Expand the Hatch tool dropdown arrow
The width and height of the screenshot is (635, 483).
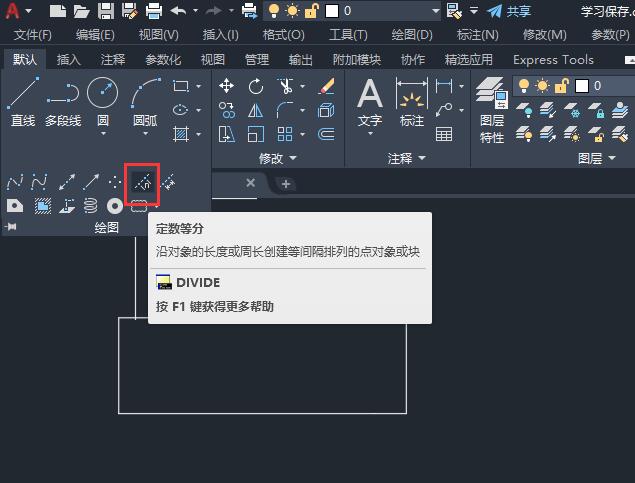click(198, 134)
